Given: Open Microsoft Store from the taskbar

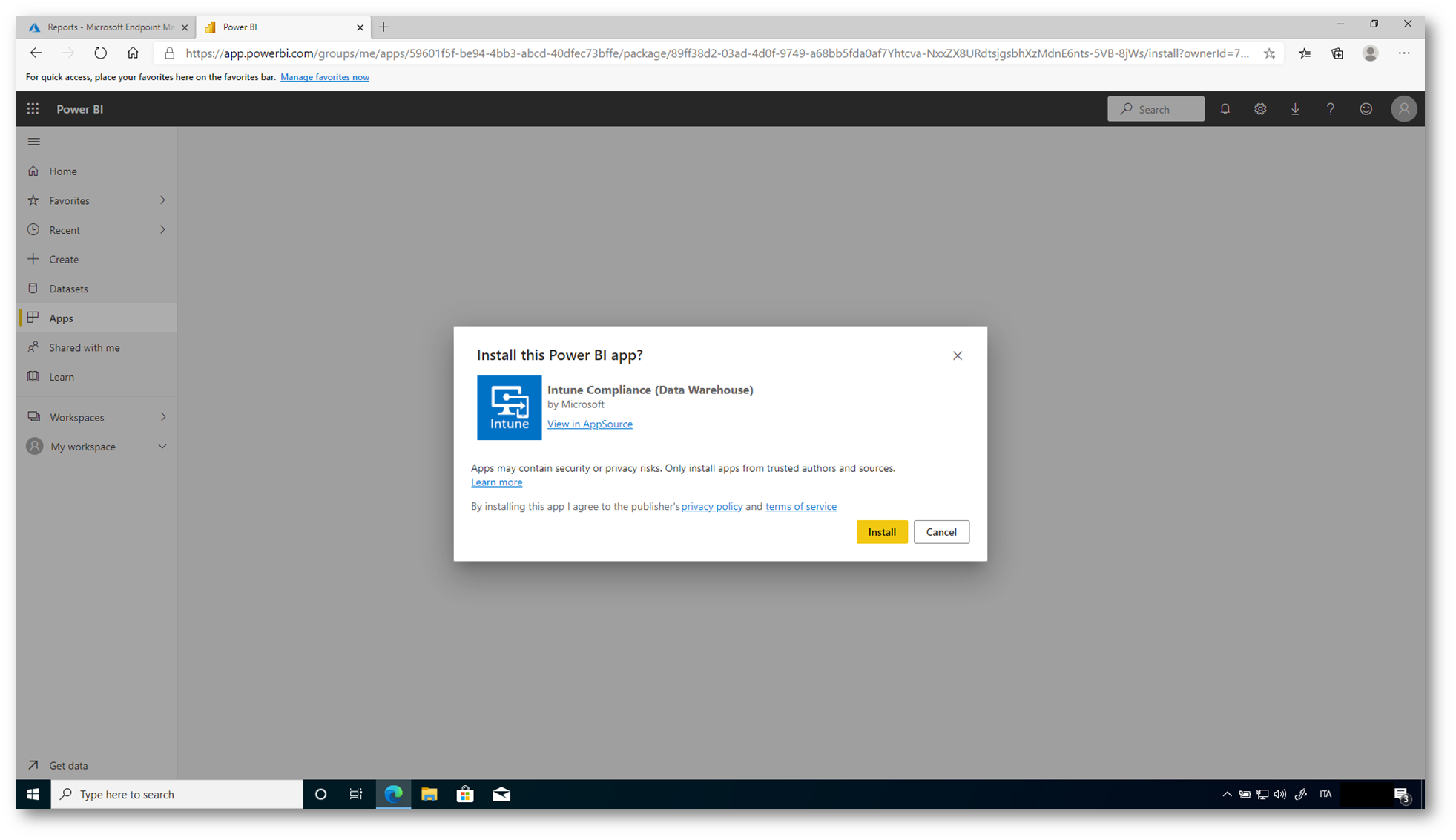Looking at the screenshot, I should (465, 794).
